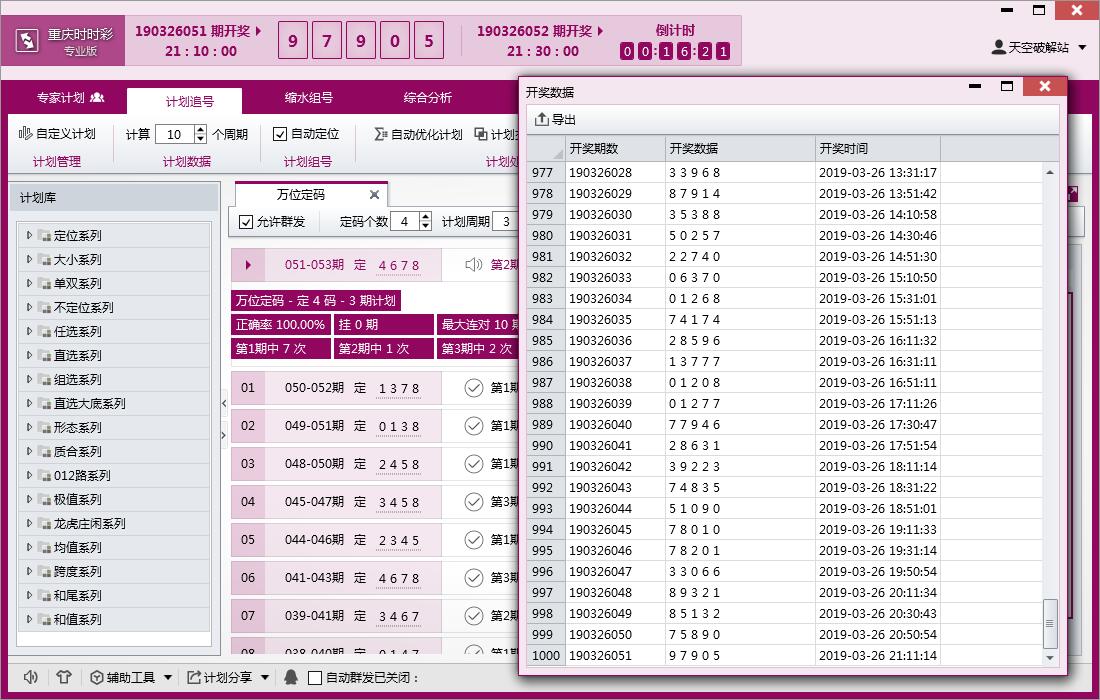Open the 专家计划 tab
The image size is (1100, 700).
click(x=69, y=97)
